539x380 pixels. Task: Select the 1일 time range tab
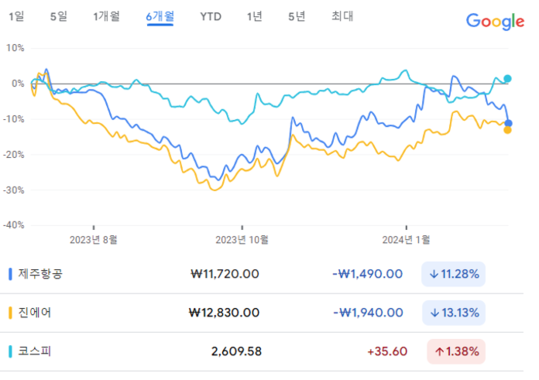tap(16, 17)
